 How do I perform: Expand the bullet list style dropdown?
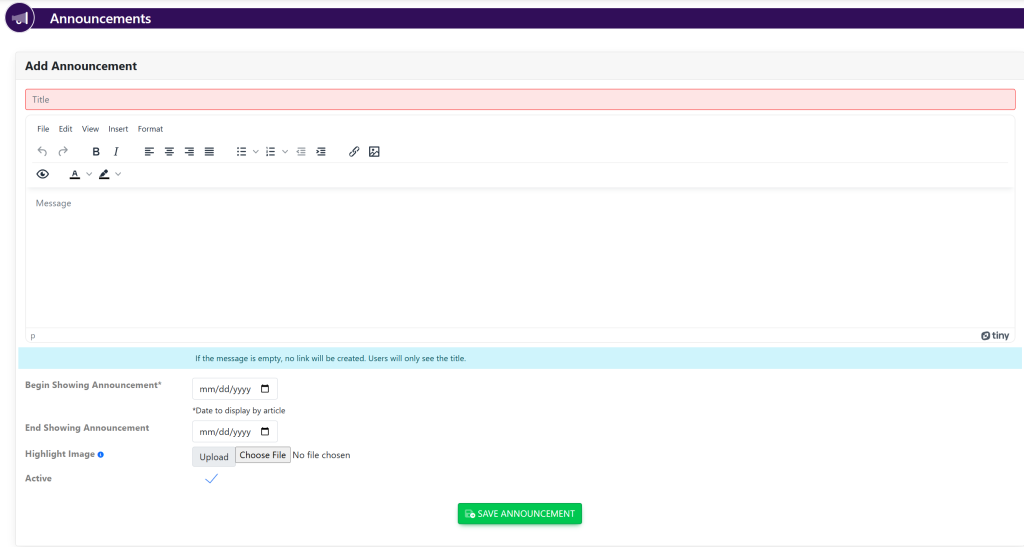[256, 152]
